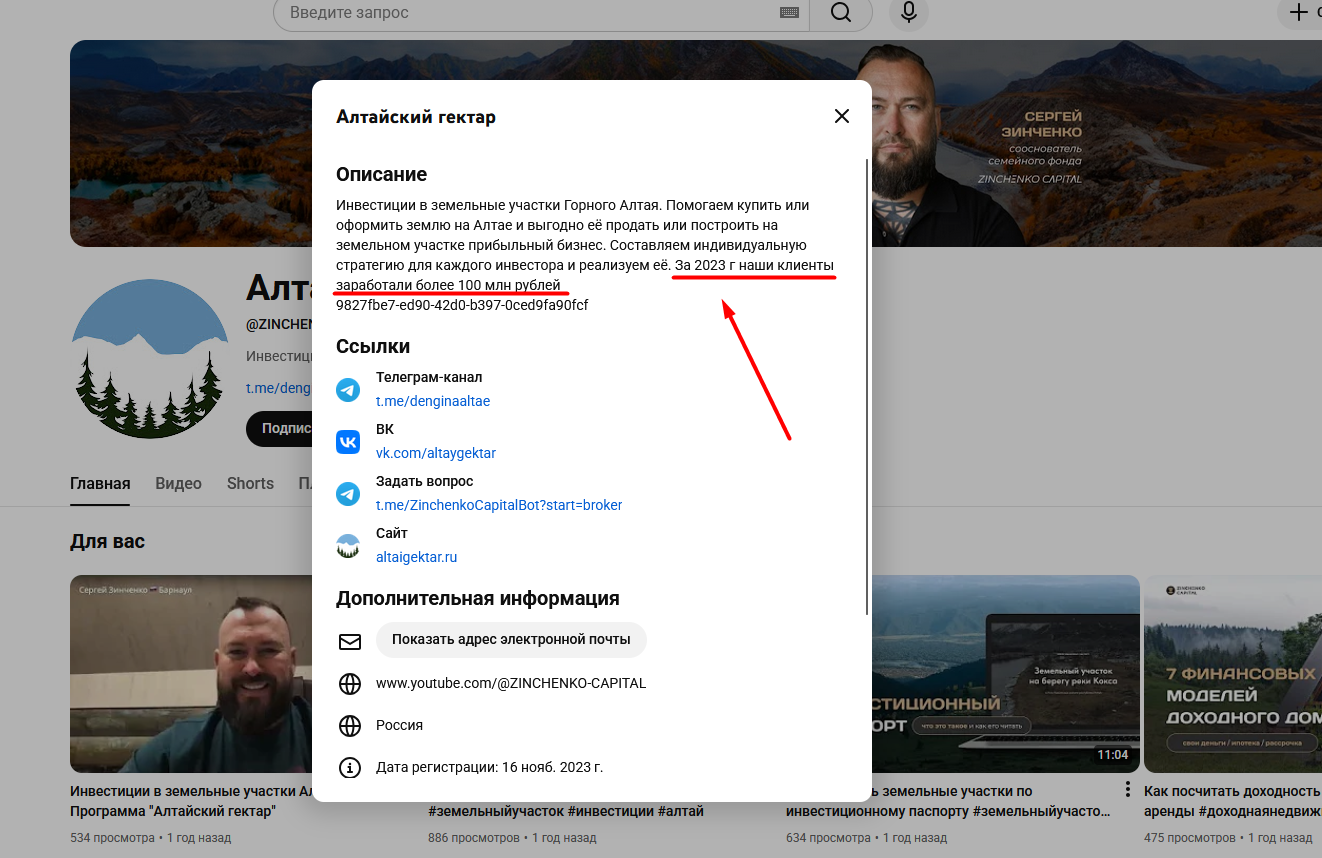Screen dimensions: 1322x858
Task: Click the Telegram icon beside Задать вопрос
Action: 348,494
